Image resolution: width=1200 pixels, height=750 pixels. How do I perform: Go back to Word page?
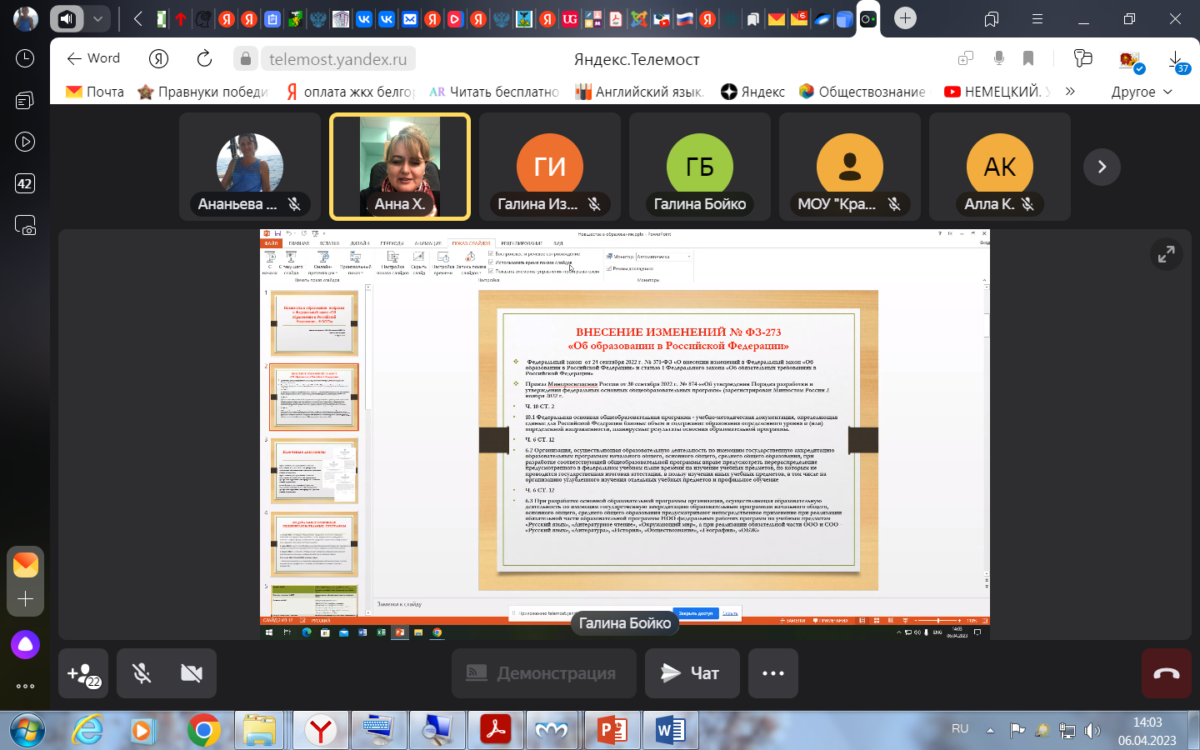93,59
